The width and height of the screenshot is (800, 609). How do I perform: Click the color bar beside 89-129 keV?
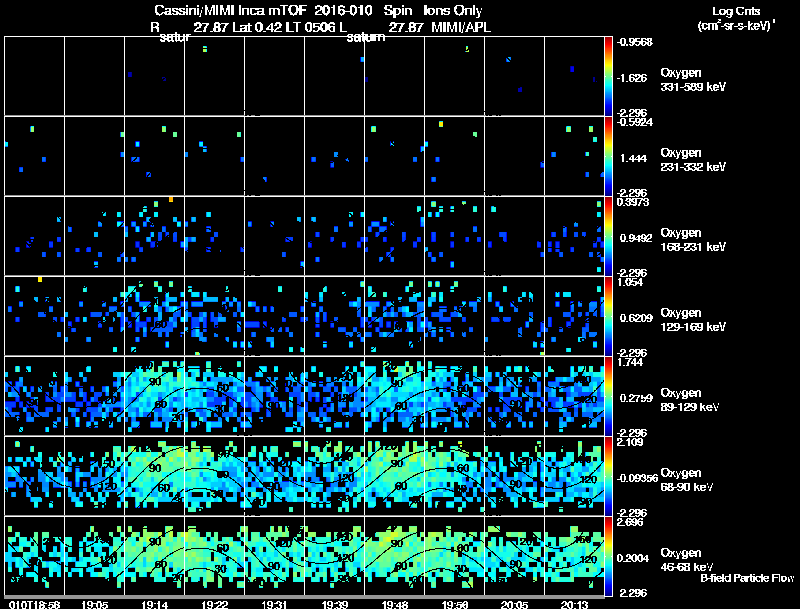click(608, 396)
